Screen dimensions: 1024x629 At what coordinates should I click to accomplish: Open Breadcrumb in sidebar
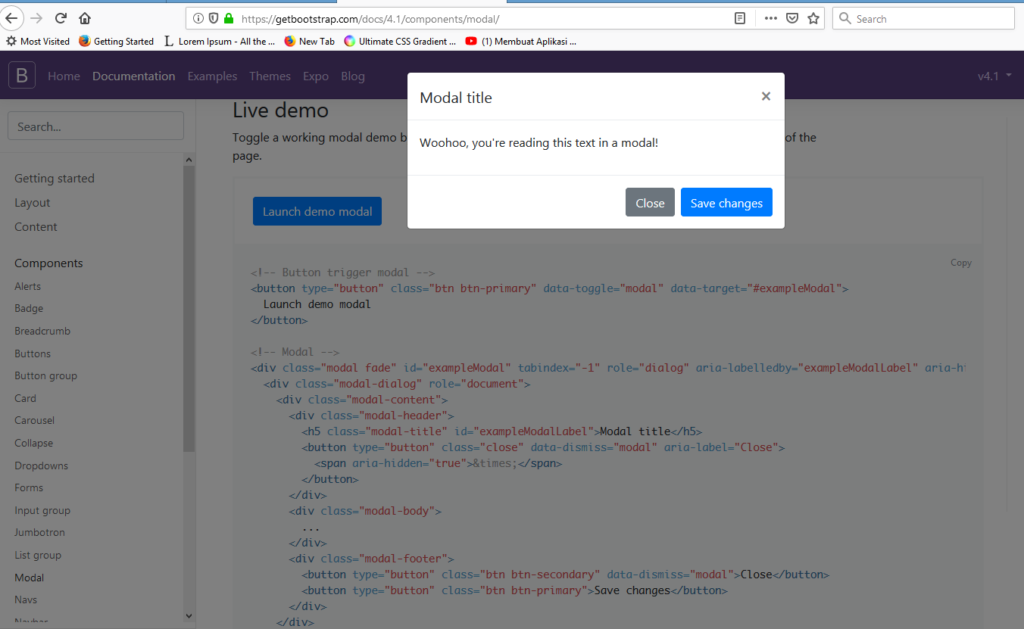(42, 331)
